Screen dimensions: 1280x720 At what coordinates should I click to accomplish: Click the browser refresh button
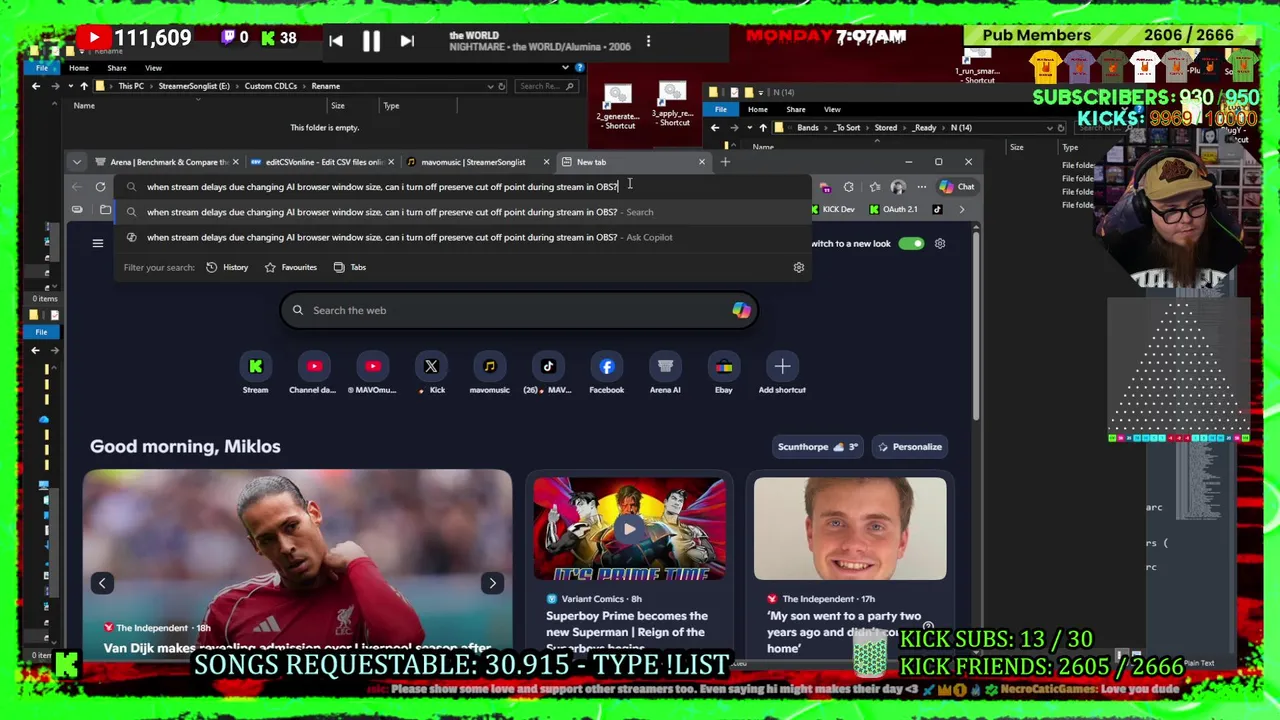(x=100, y=187)
